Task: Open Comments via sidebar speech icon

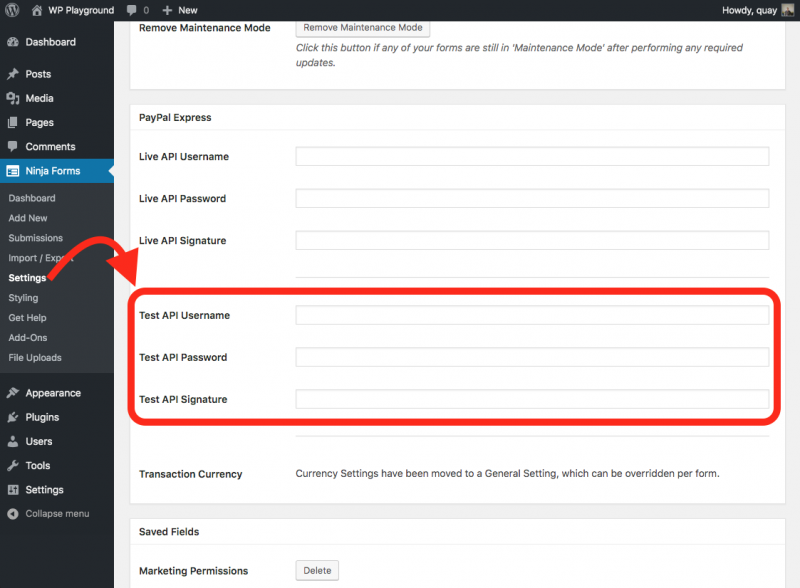Action: point(14,147)
